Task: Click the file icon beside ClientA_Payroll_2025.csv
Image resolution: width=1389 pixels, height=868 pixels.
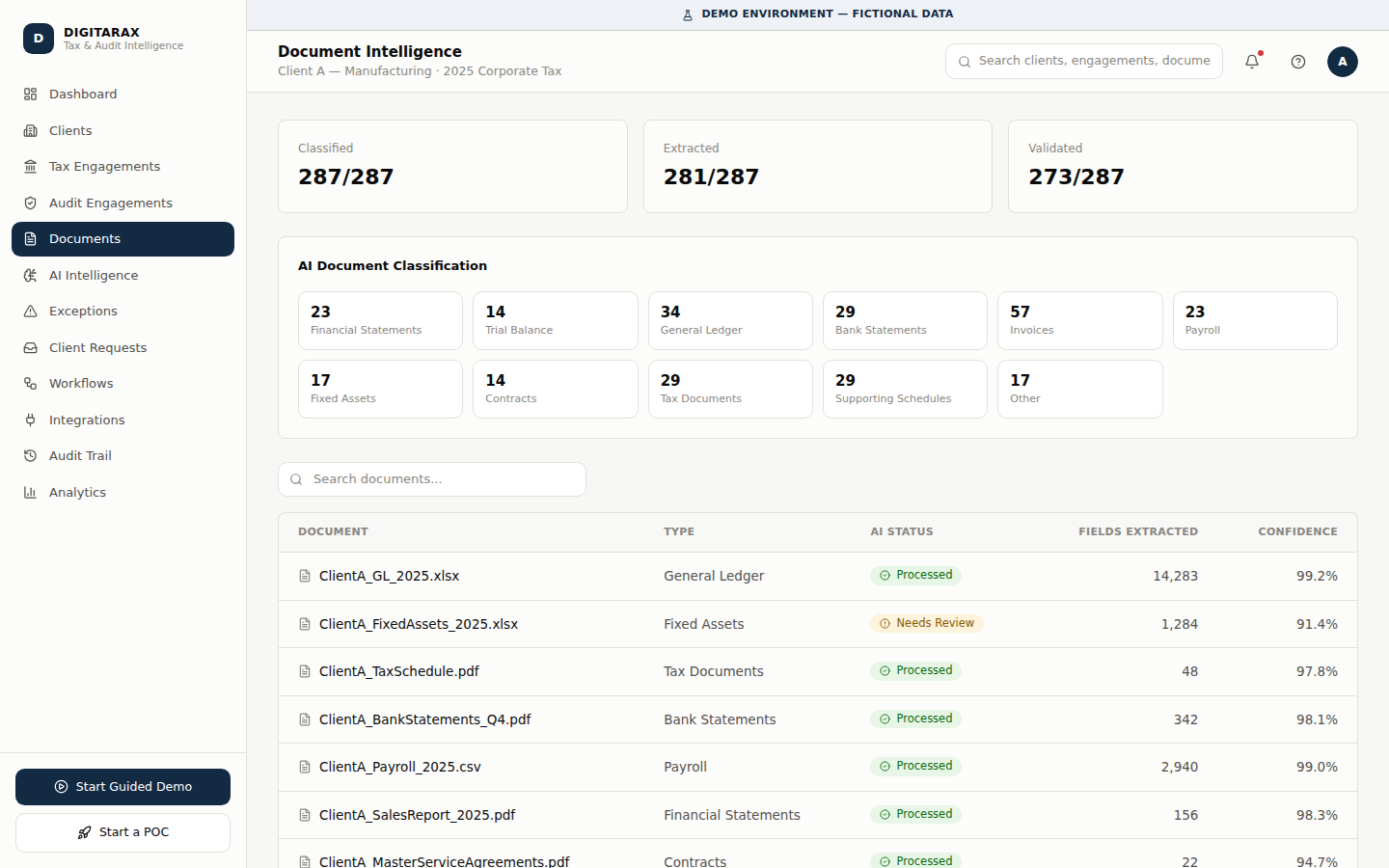Action: coord(305,767)
